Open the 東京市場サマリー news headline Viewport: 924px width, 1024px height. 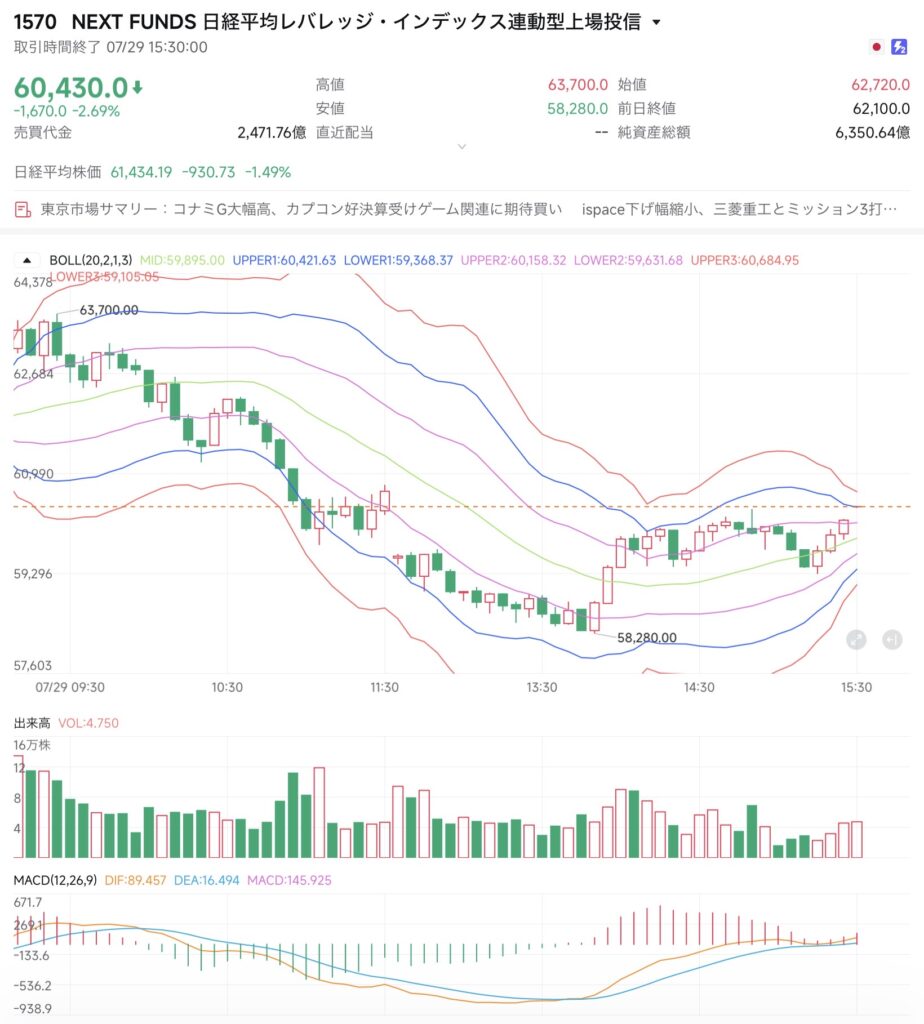[301, 209]
